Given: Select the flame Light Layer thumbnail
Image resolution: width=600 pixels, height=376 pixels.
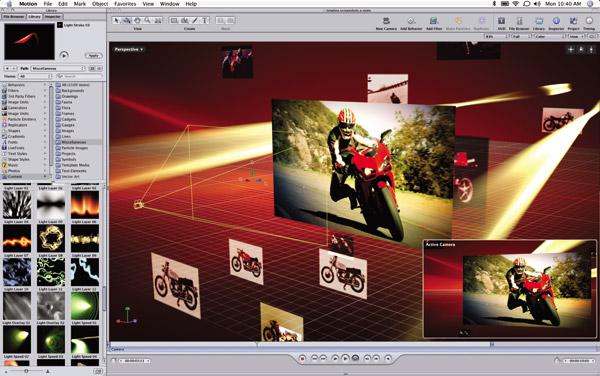Looking at the screenshot, I should 85,204.
